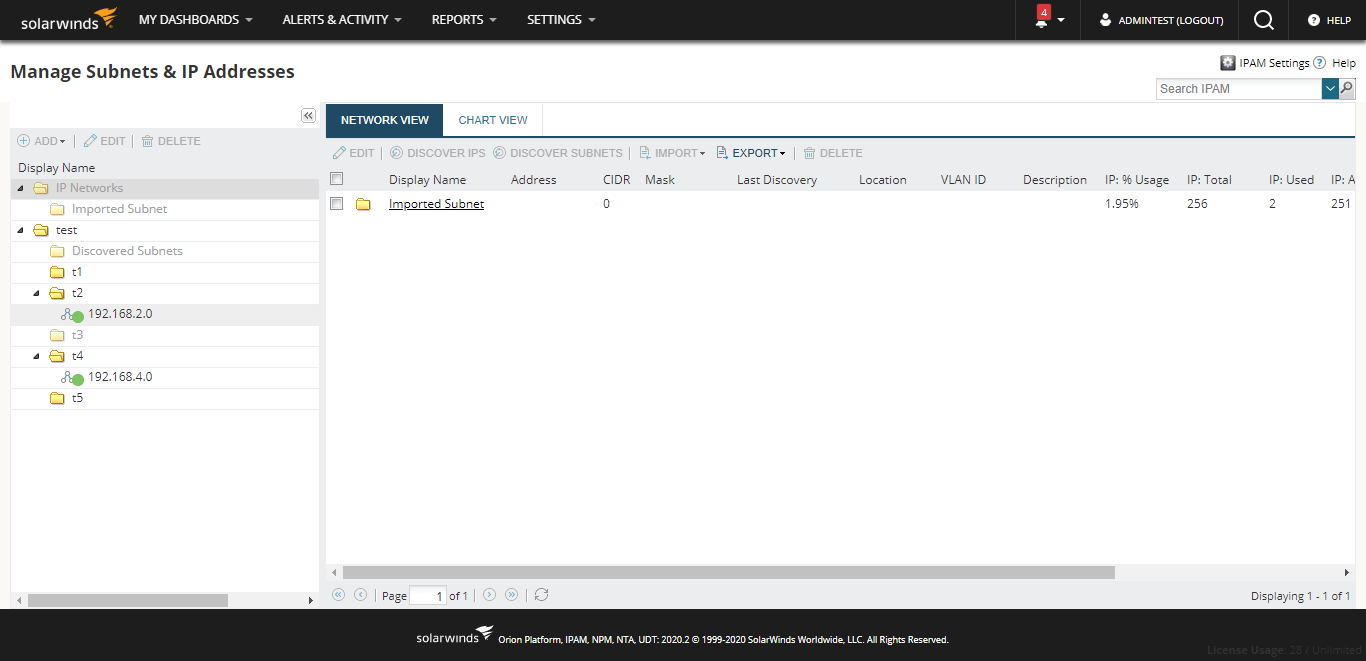Click the t3 folder icon
Image resolution: width=1366 pixels, height=661 pixels.
coord(57,335)
